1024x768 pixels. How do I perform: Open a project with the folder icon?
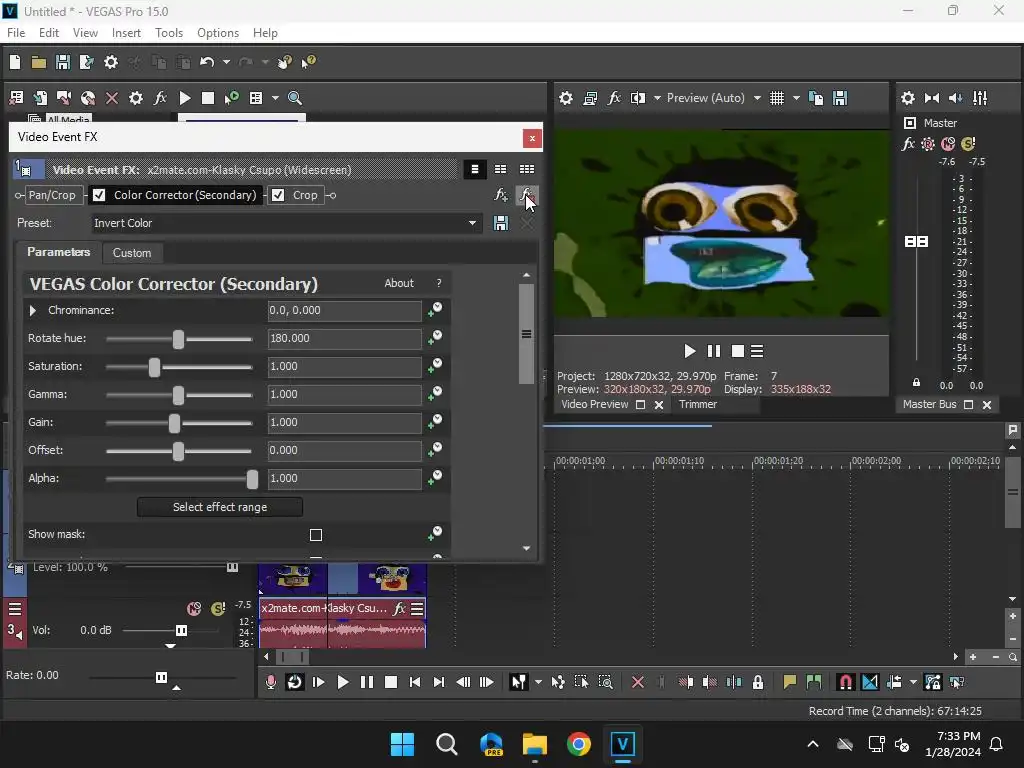pos(39,62)
